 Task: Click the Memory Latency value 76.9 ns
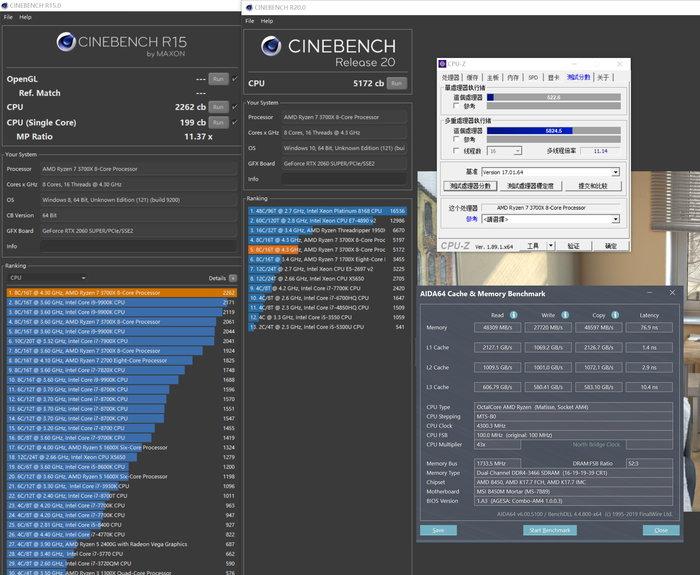click(649, 327)
